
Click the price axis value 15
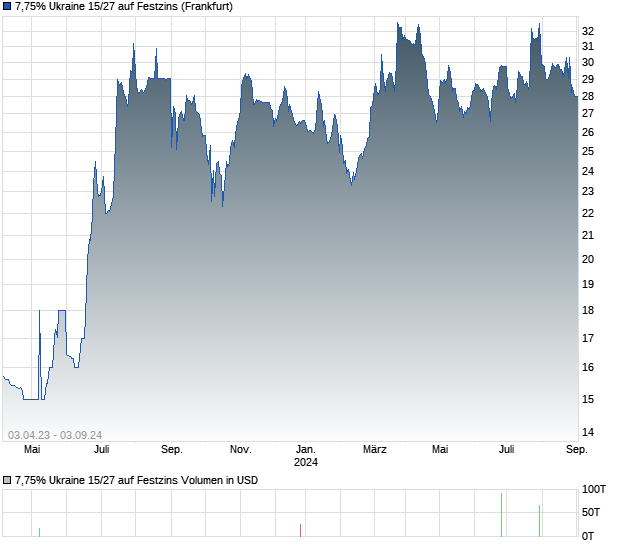[588, 399]
